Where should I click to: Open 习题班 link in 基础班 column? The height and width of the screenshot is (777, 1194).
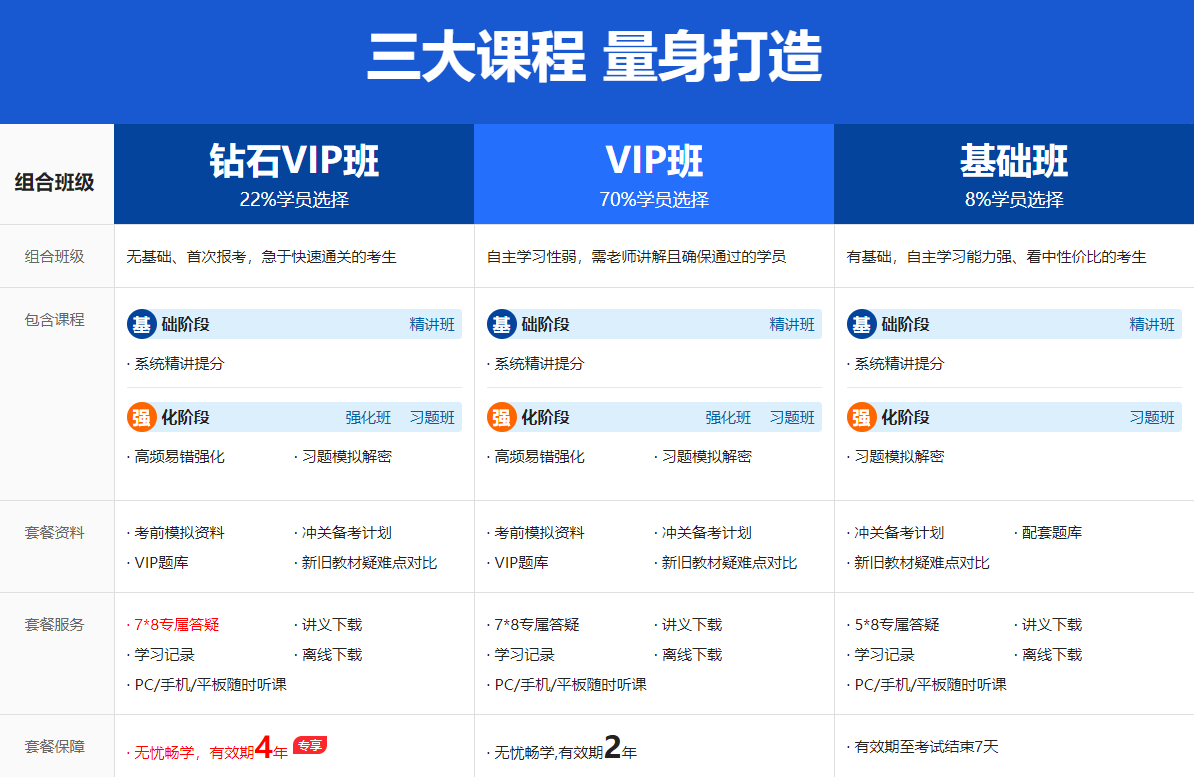click(1152, 417)
